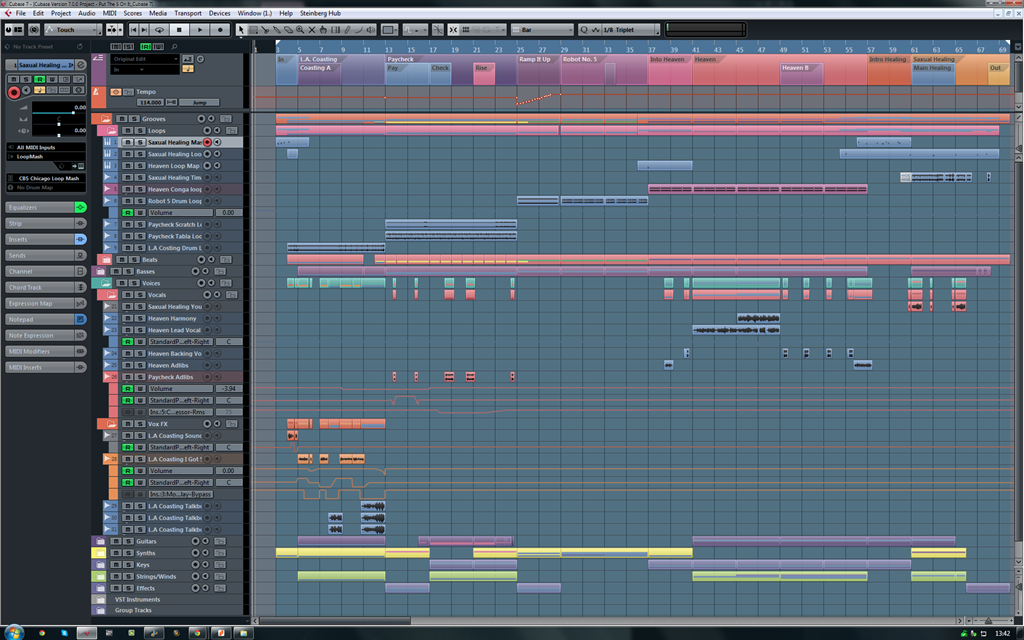Reload track preset icon beside No Track Preset
This screenshot has height=640, width=1024.
(80, 46)
